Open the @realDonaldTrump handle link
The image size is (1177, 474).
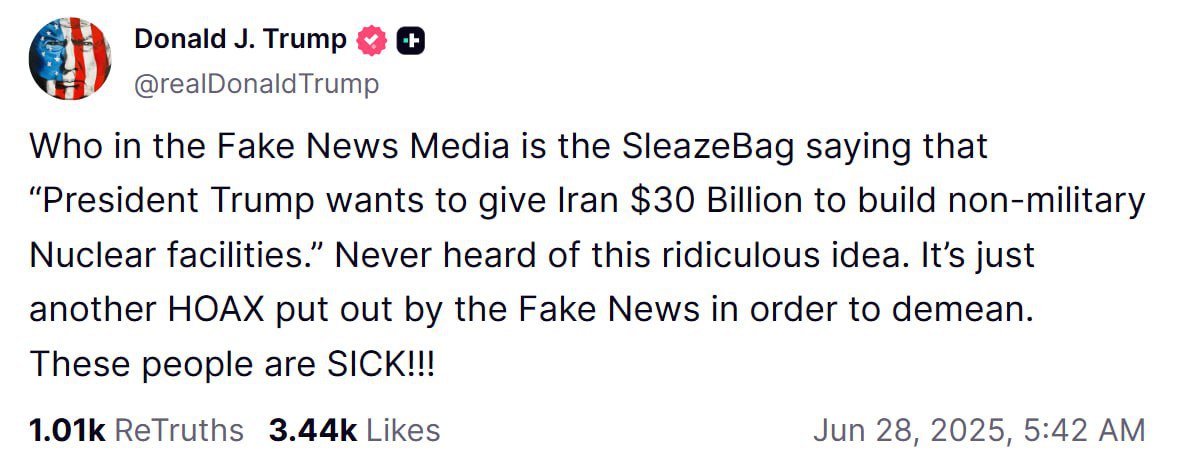point(257,84)
